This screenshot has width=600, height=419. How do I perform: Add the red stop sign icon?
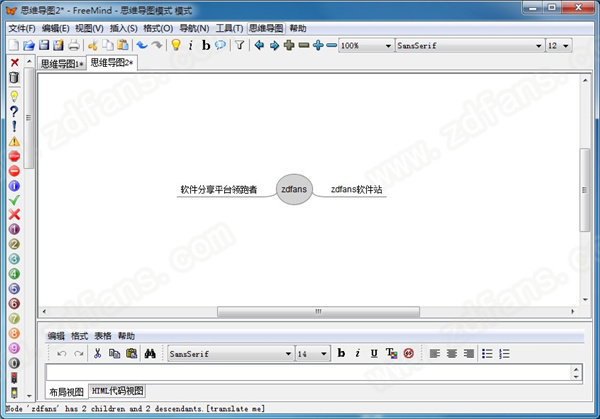[x=14, y=156]
